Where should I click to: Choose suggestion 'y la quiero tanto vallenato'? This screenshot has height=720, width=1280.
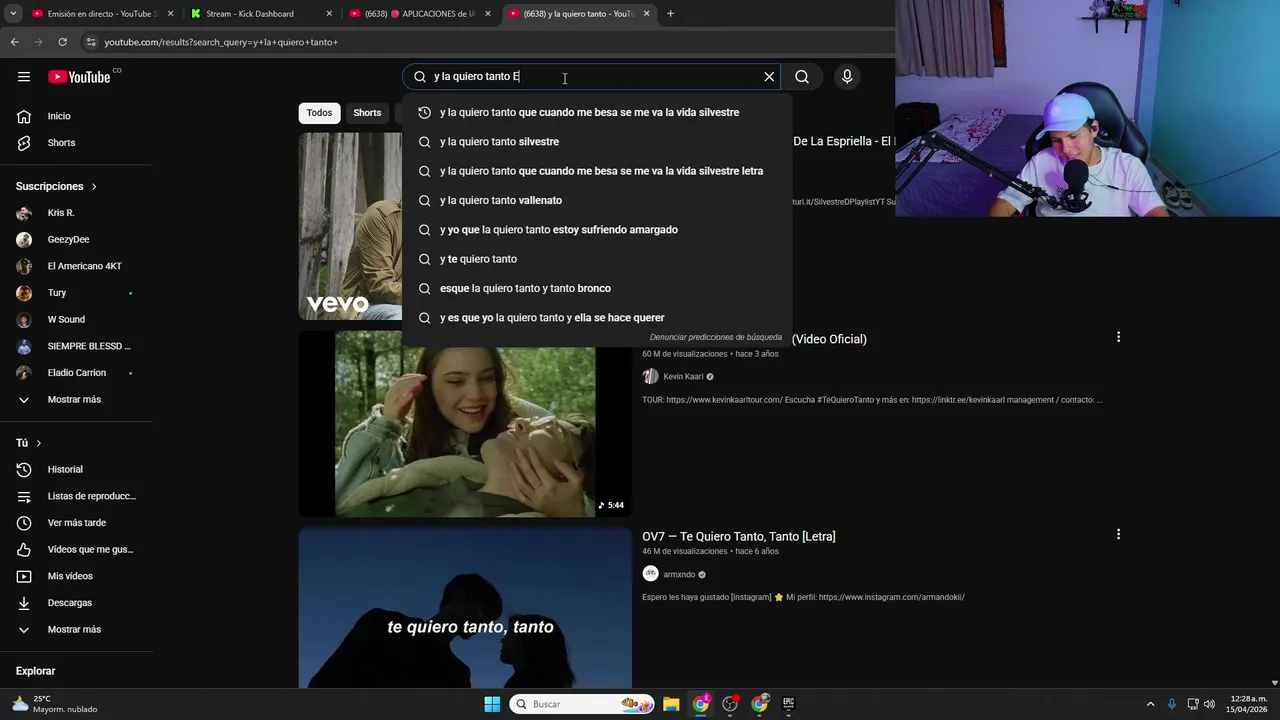click(x=597, y=201)
